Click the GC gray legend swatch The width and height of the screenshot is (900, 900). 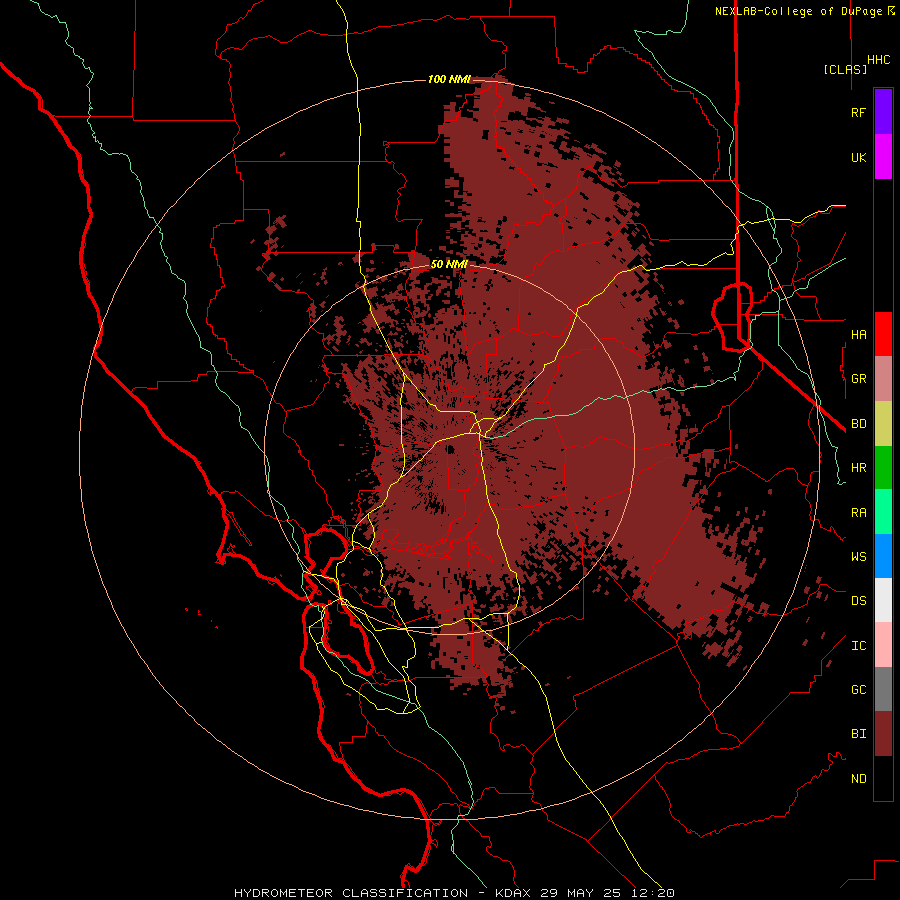click(x=883, y=689)
